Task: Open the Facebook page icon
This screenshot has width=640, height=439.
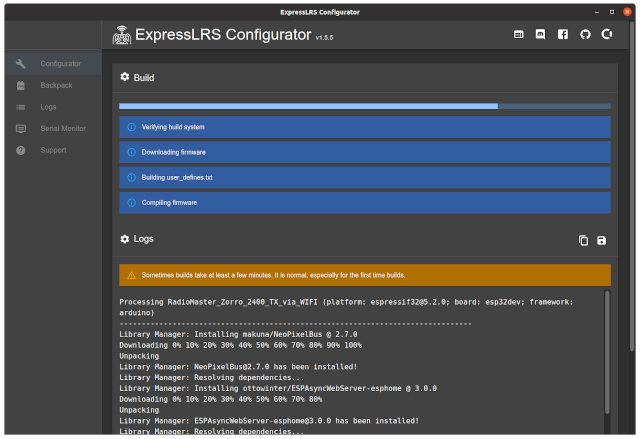Action: (563, 34)
